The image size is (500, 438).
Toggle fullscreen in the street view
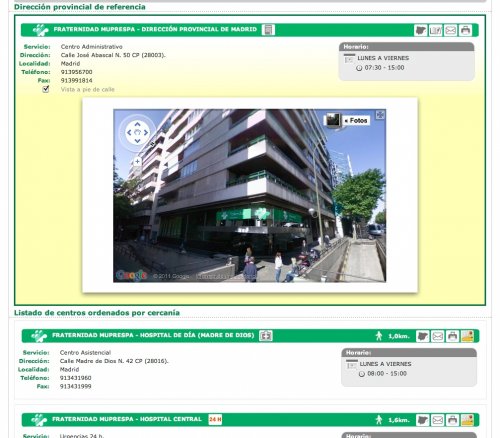[x=380, y=115]
